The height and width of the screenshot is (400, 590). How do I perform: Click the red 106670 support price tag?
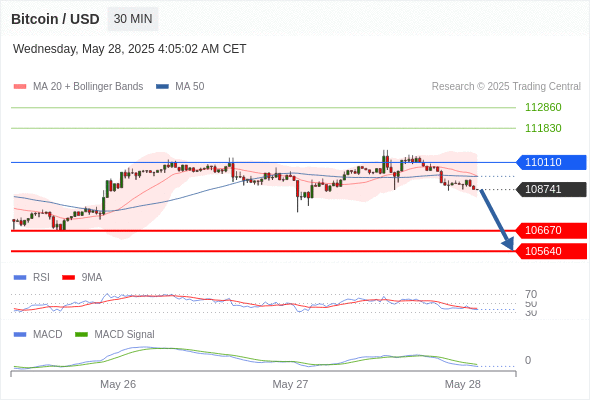551,230
